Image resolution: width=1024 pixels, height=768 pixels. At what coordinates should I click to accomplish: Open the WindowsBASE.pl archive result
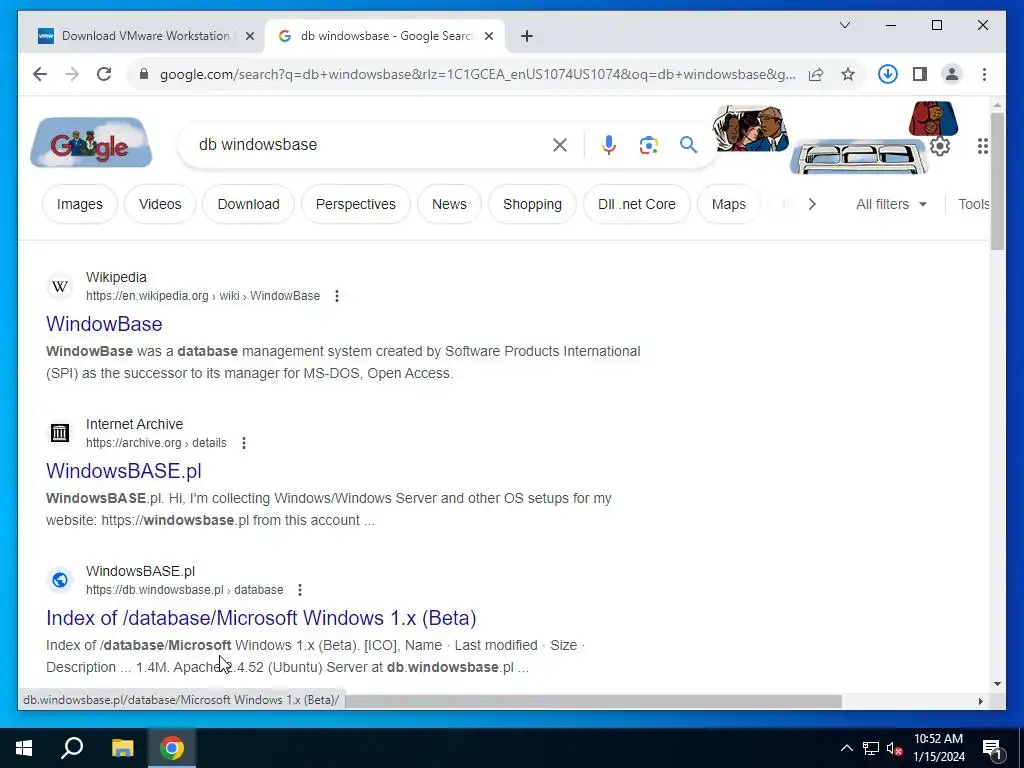[124, 471]
